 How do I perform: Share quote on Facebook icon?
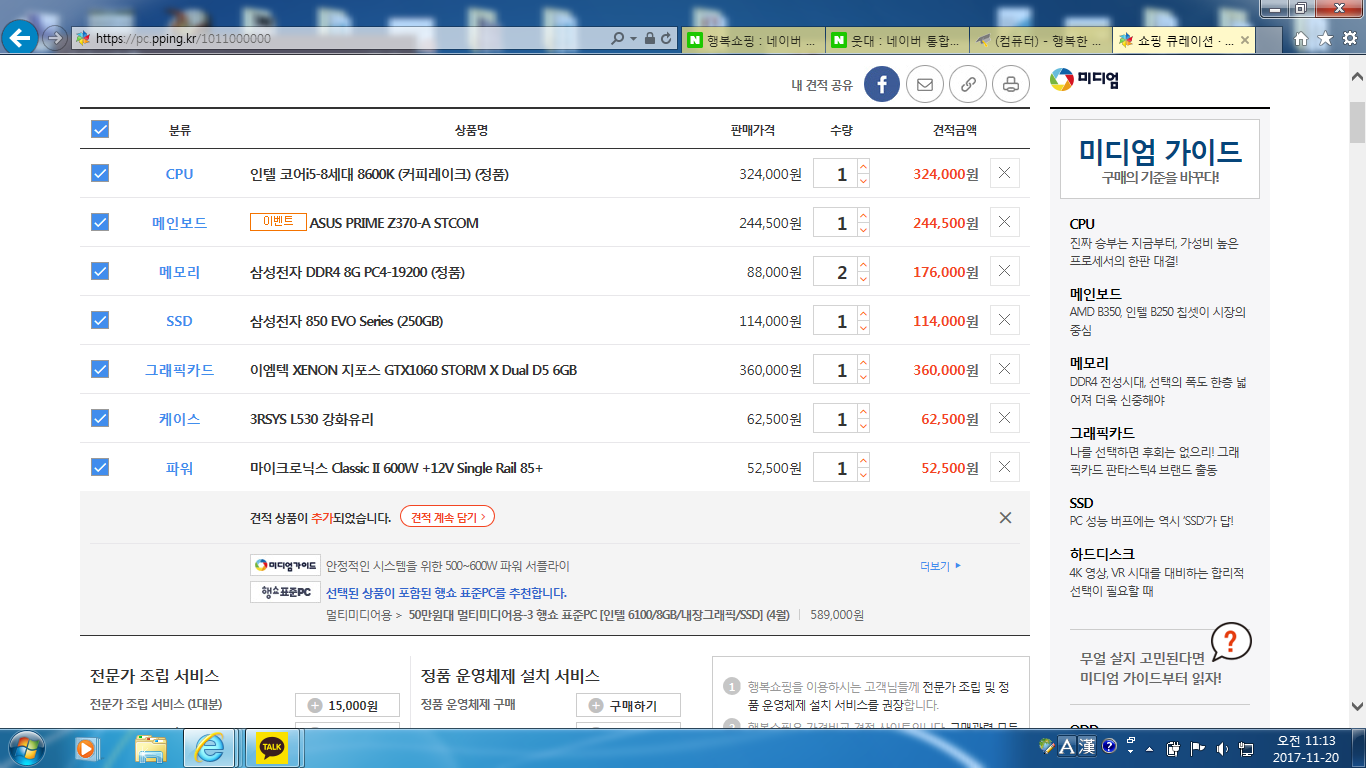click(x=882, y=85)
